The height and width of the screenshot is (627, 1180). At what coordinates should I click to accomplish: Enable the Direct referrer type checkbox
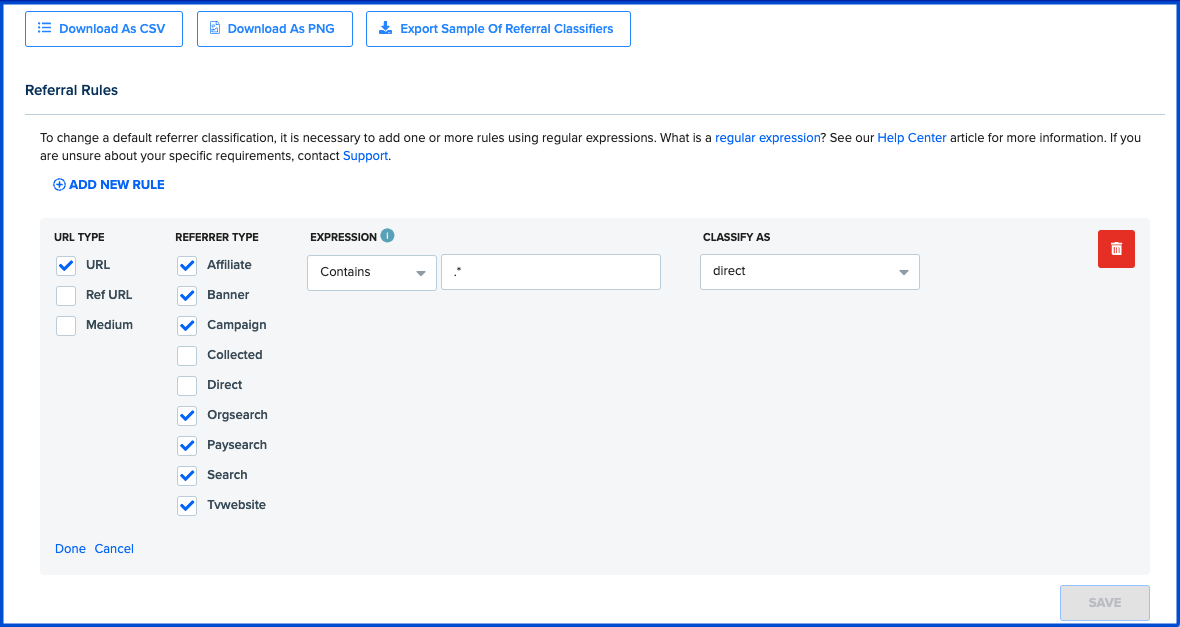tap(186, 385)
